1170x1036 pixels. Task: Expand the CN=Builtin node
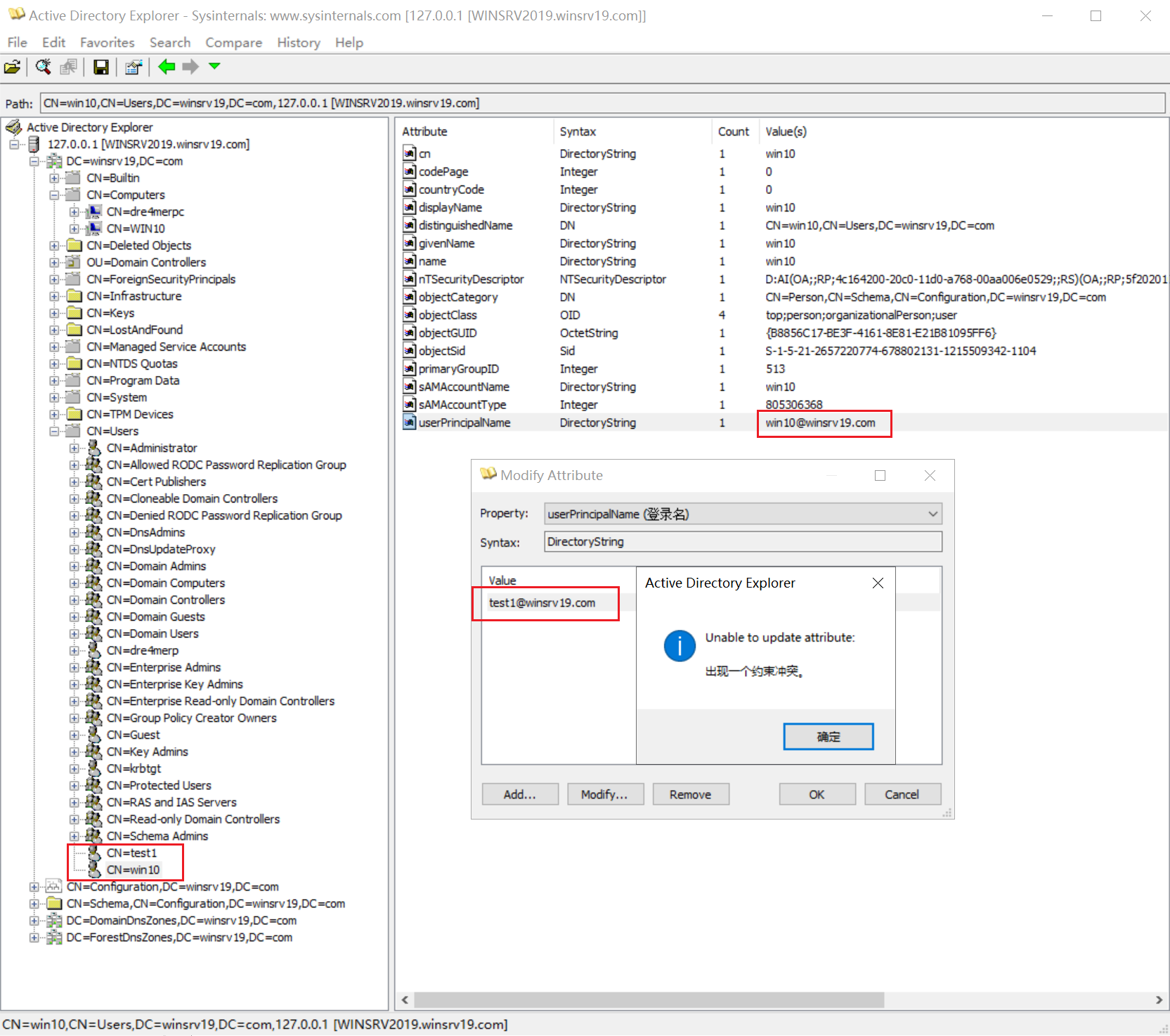54,178
